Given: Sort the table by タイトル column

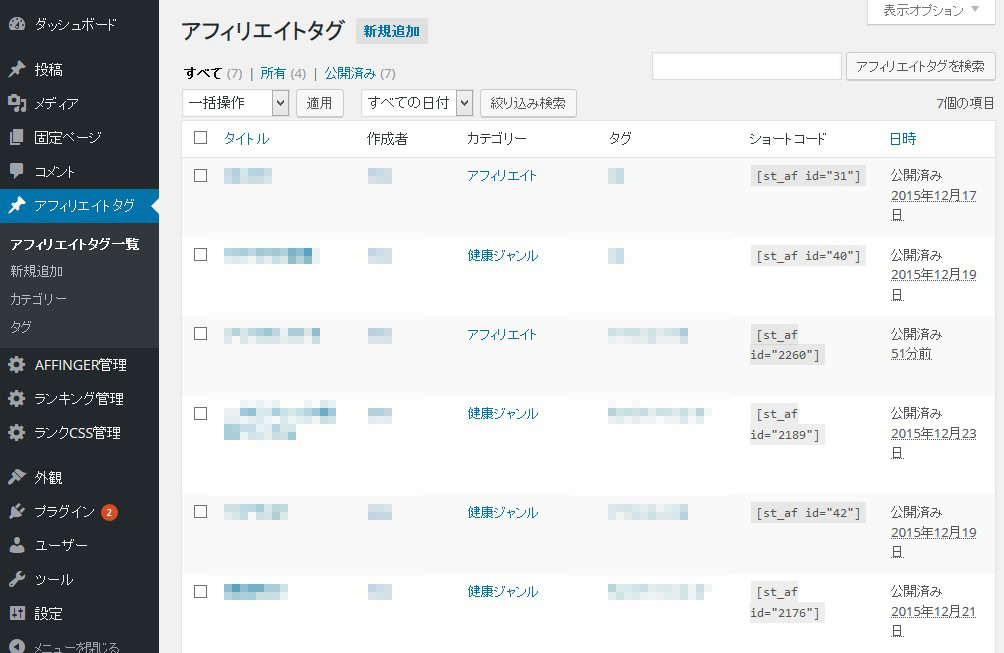Looking at the screenshot, I should click(247, 139).
